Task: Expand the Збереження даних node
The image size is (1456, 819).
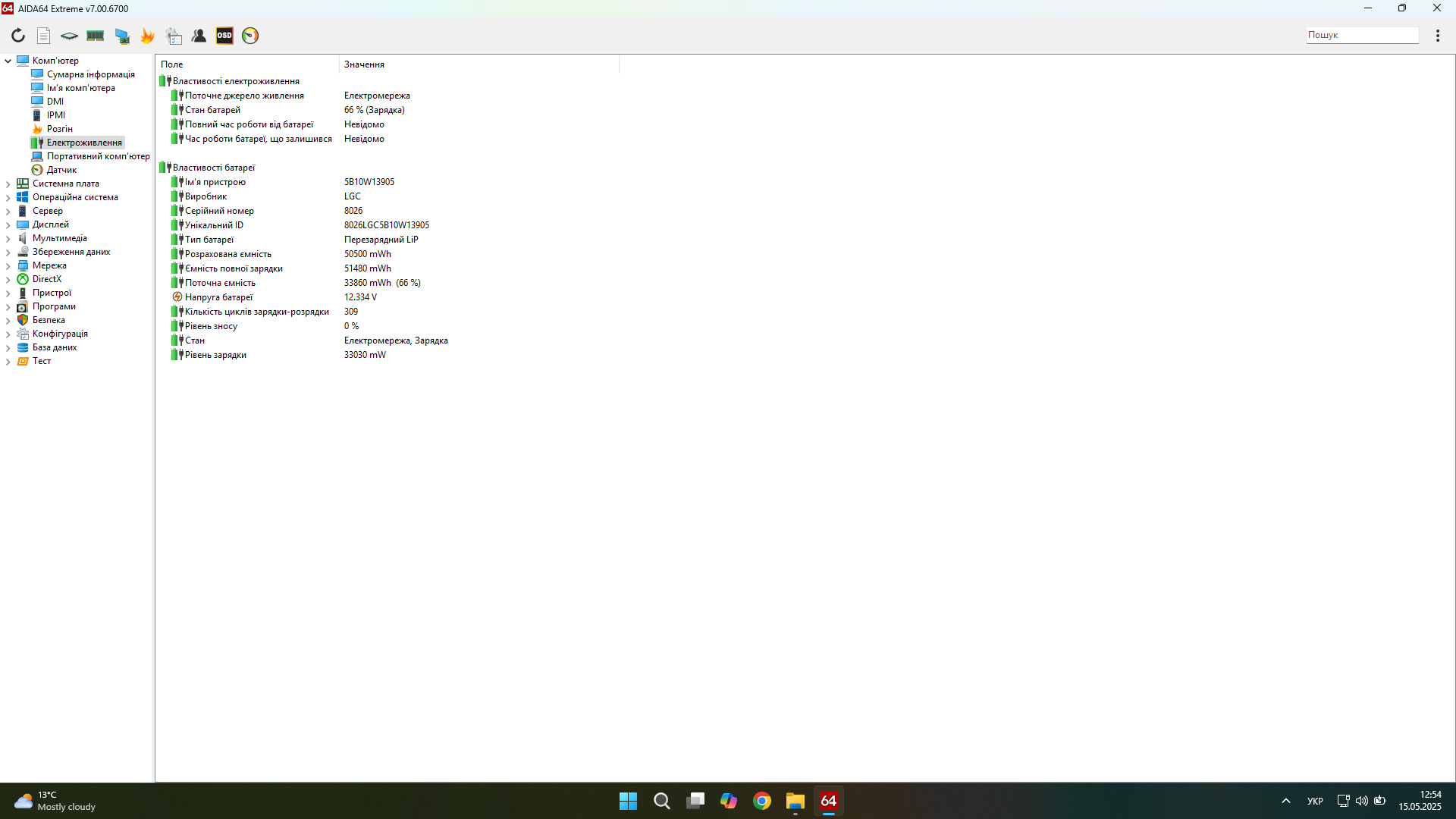Action: pos(8,252)
